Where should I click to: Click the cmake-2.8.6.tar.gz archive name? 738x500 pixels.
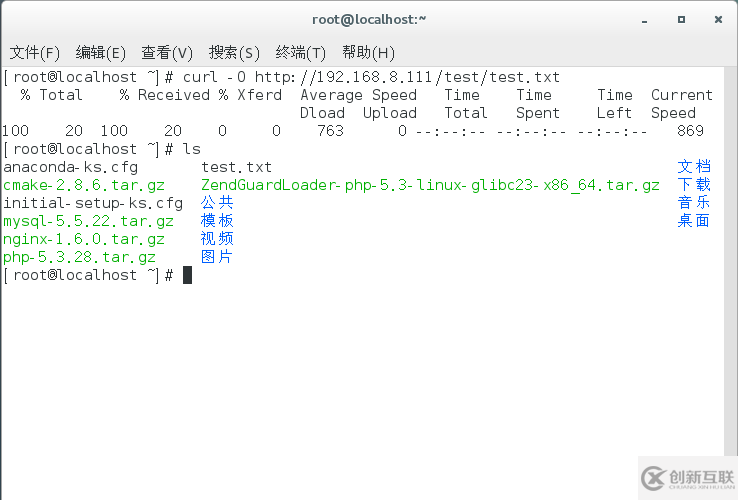(83, 185)
